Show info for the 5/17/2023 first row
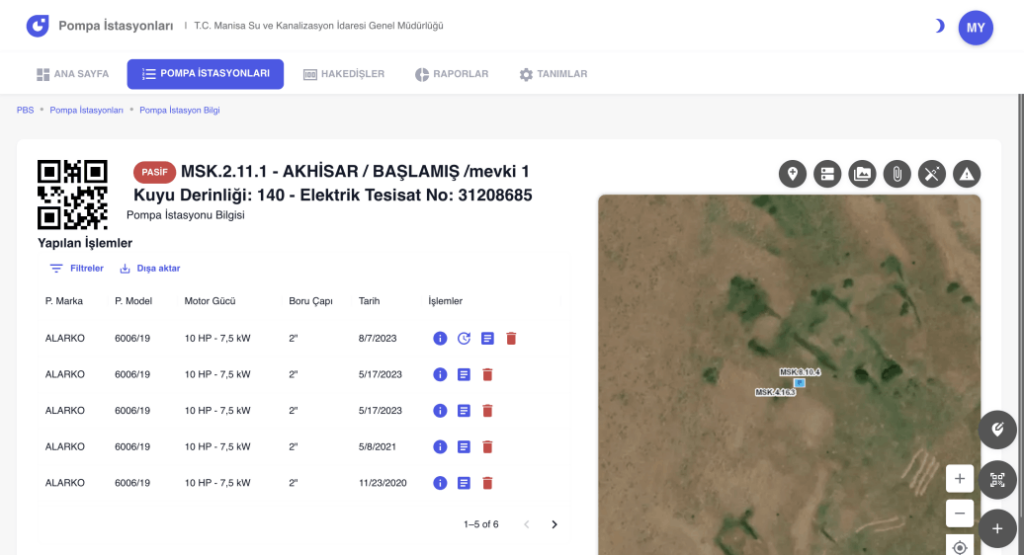Viewport: 1024px width, 555px height. click(x=440, y=375)
